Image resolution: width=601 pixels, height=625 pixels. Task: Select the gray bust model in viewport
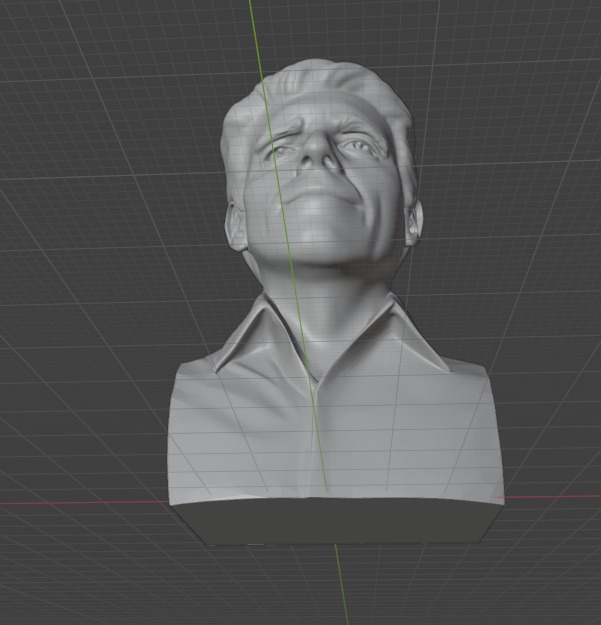tap(335, 303)
